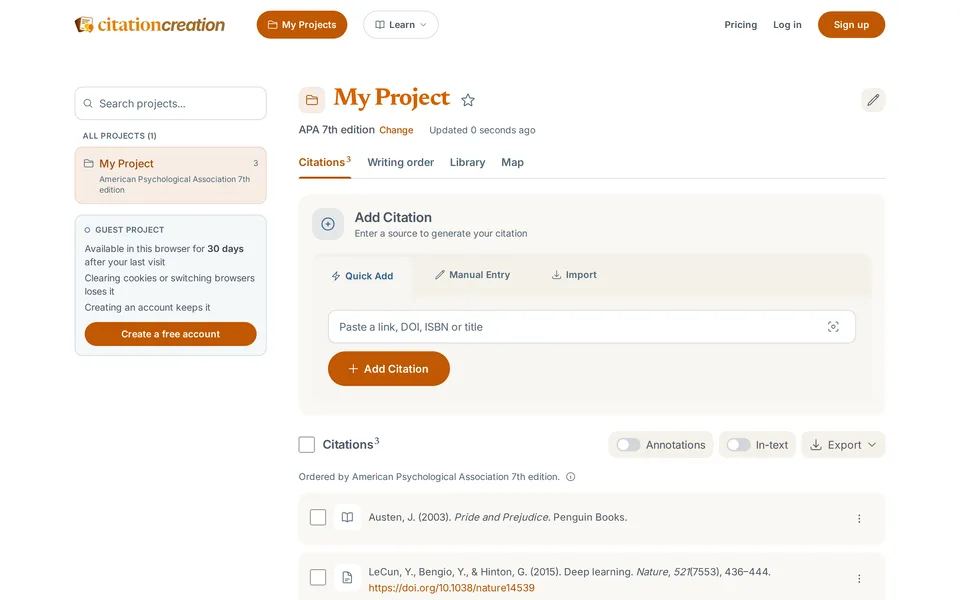Open the Library tab
The height and width of the screenshot is (600, 960).
click(467, 162)
